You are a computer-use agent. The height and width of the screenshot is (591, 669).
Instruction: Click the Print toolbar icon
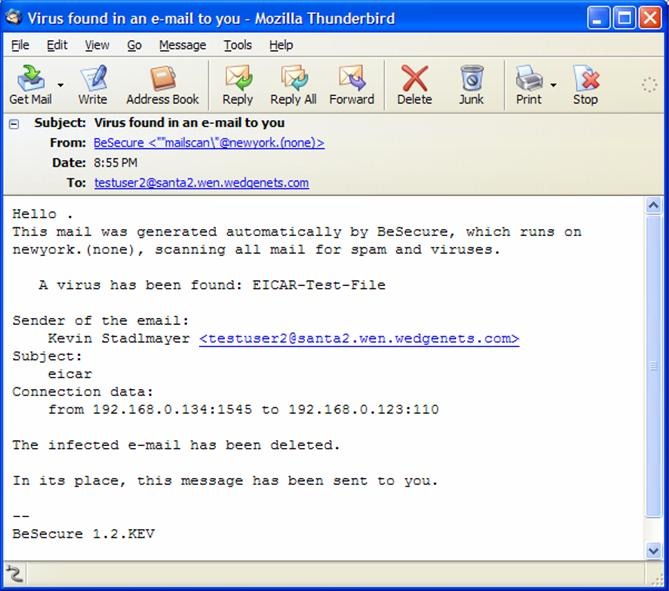[x=529, y=85]
